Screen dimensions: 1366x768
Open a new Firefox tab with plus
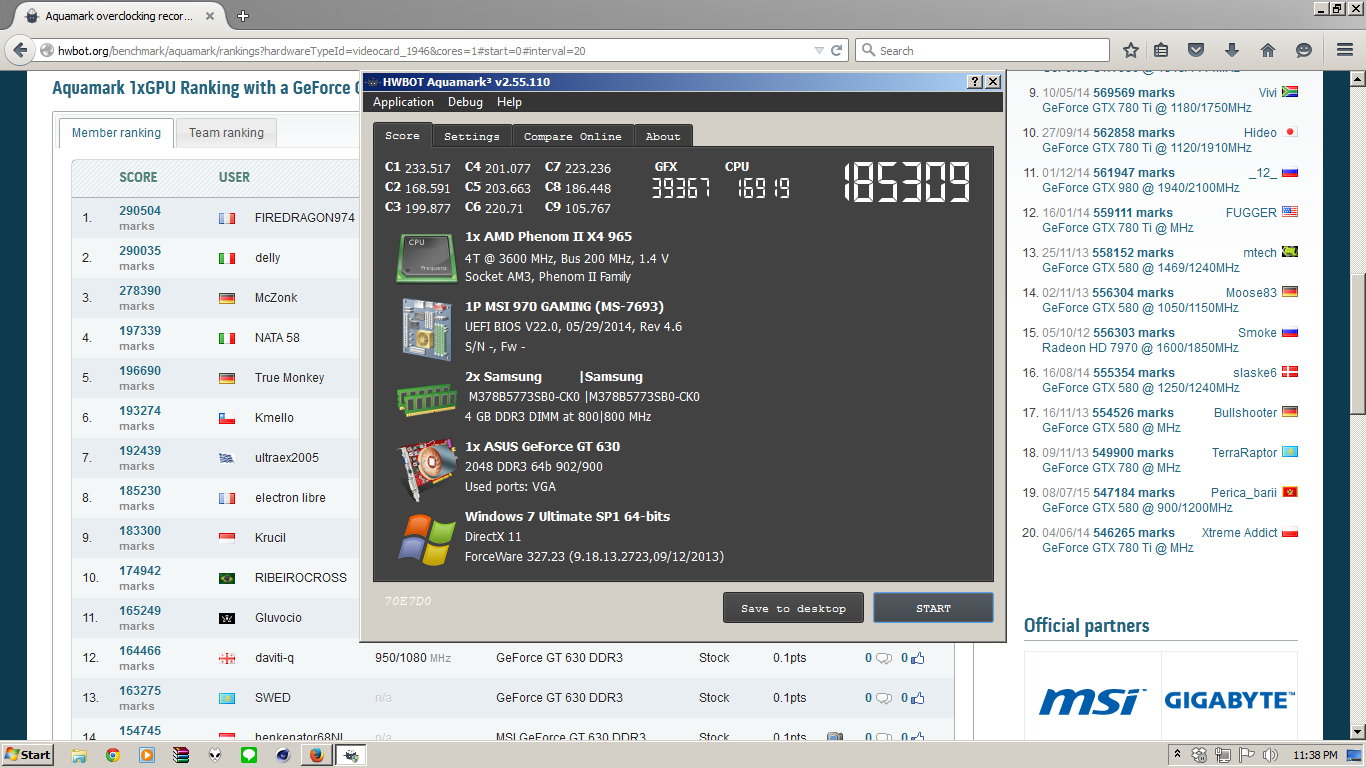243,16
